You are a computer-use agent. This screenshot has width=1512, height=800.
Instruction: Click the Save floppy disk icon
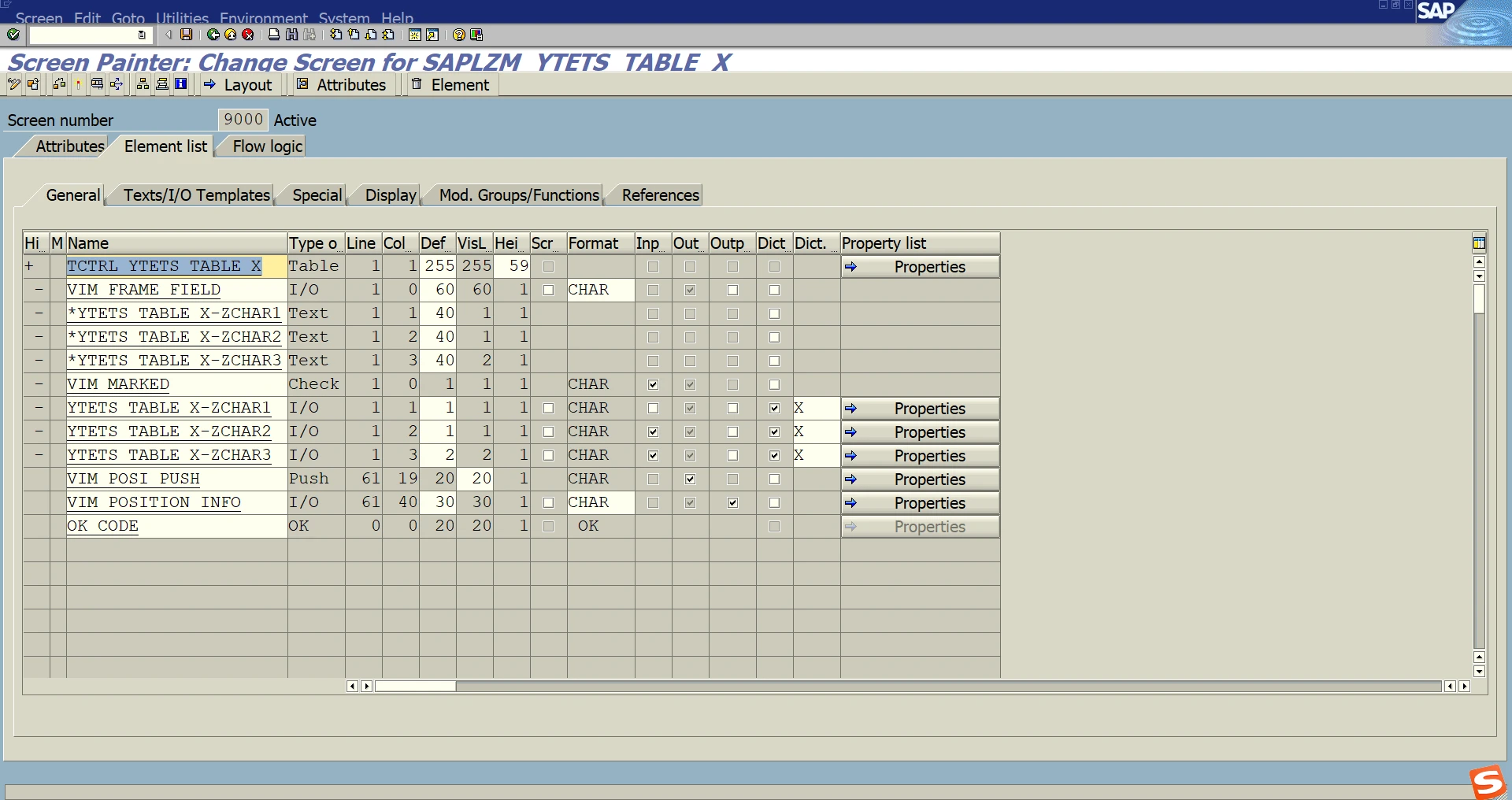point(187,35)
